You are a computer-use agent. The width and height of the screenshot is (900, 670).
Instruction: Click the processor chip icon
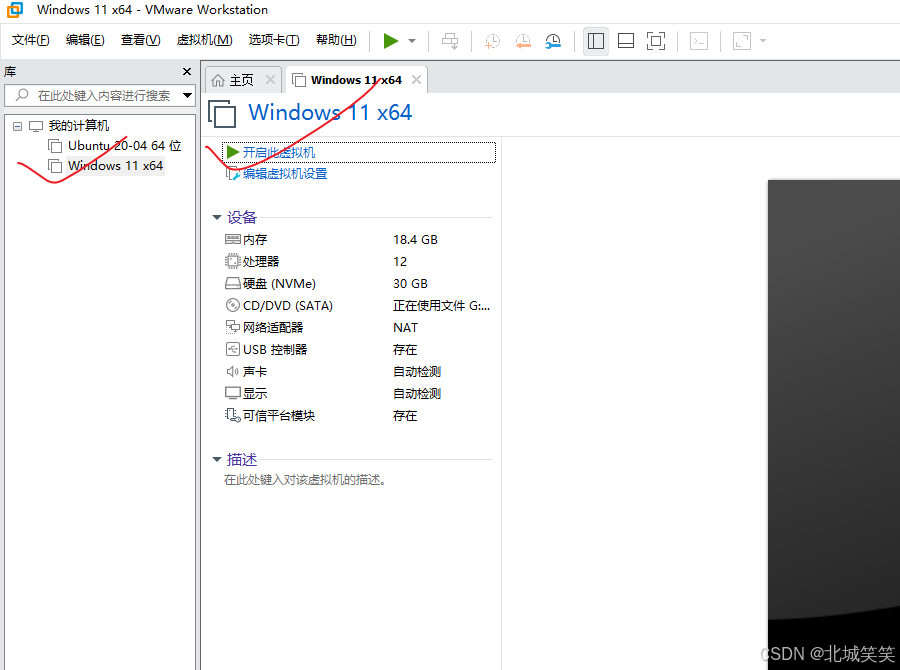point(232,262)
